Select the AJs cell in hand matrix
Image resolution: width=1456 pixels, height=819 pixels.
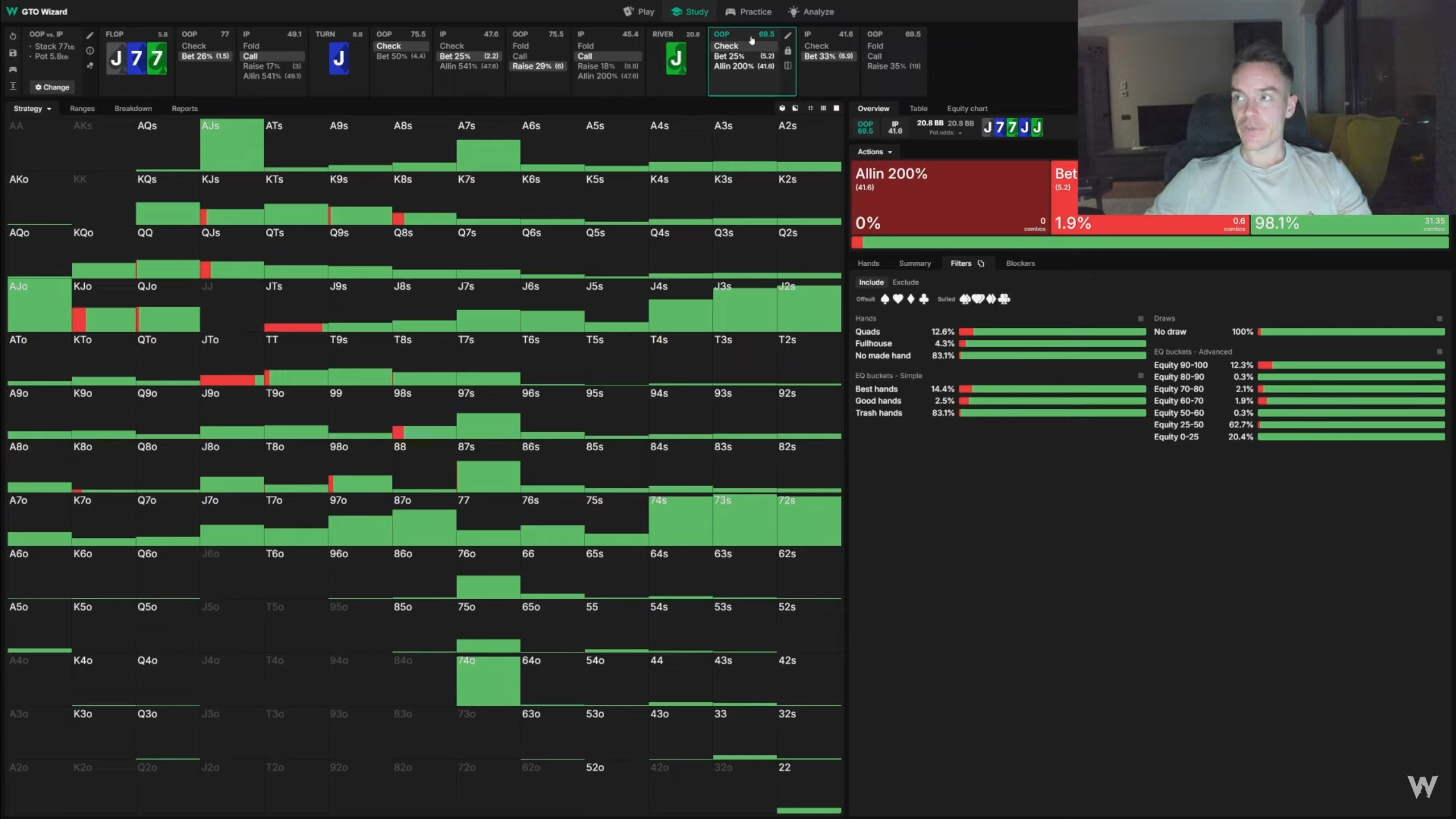(x=232, y=144)
